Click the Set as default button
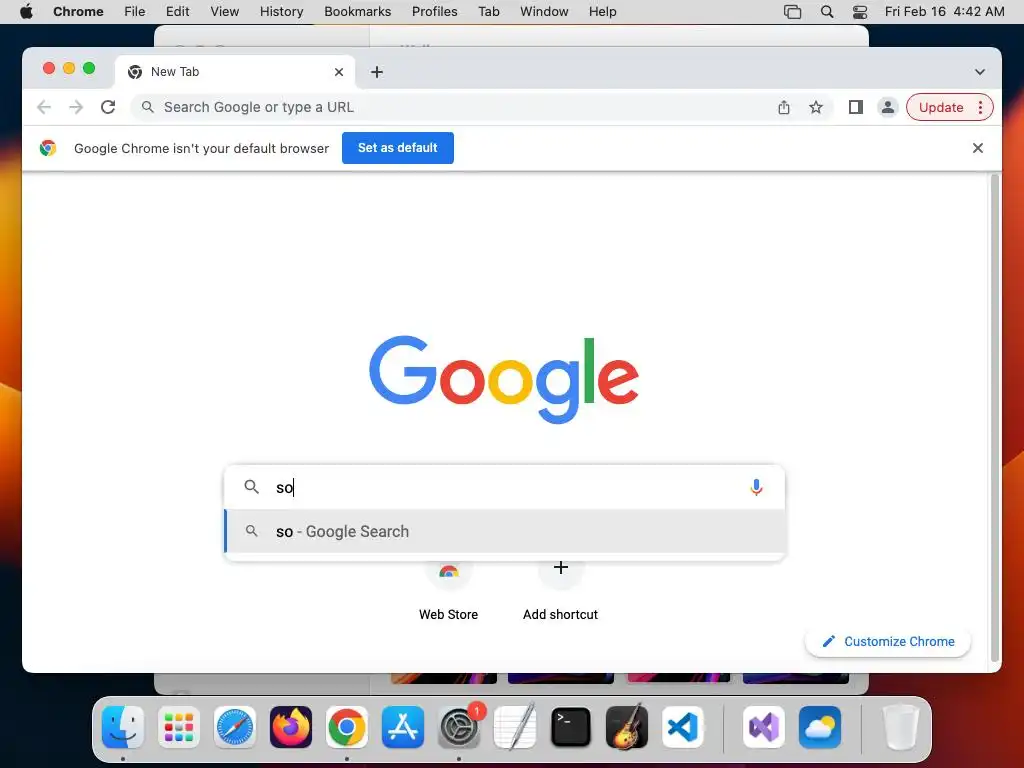Screen dimensions: 1024x768 (398, 148)
